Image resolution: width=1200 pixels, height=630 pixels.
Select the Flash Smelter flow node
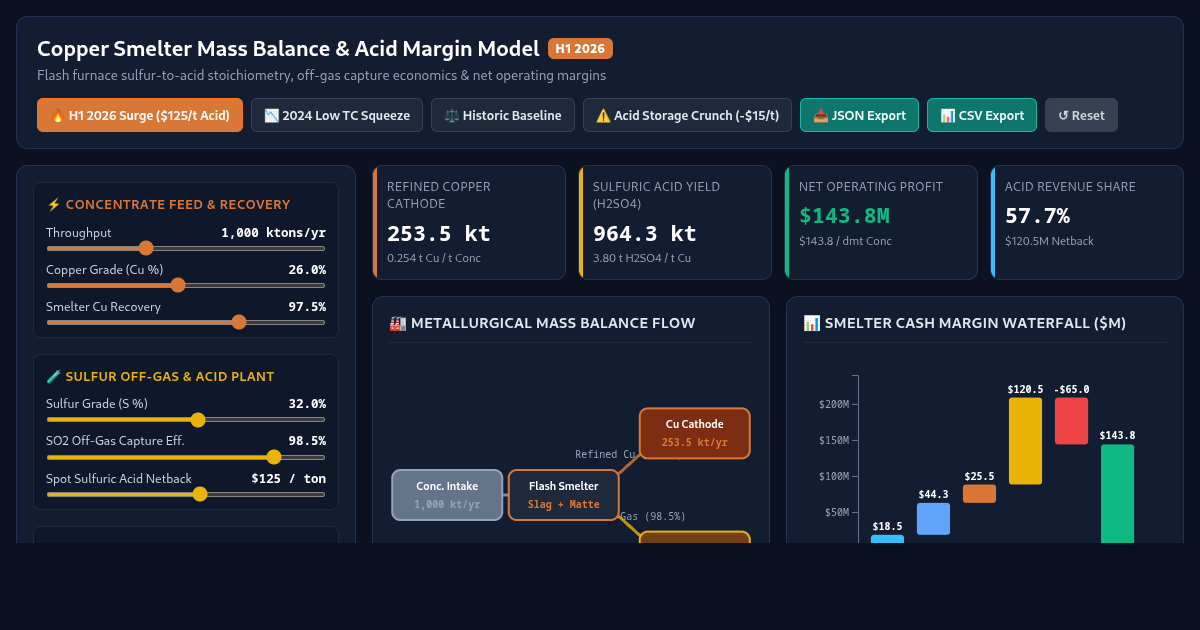pos(564,495)
